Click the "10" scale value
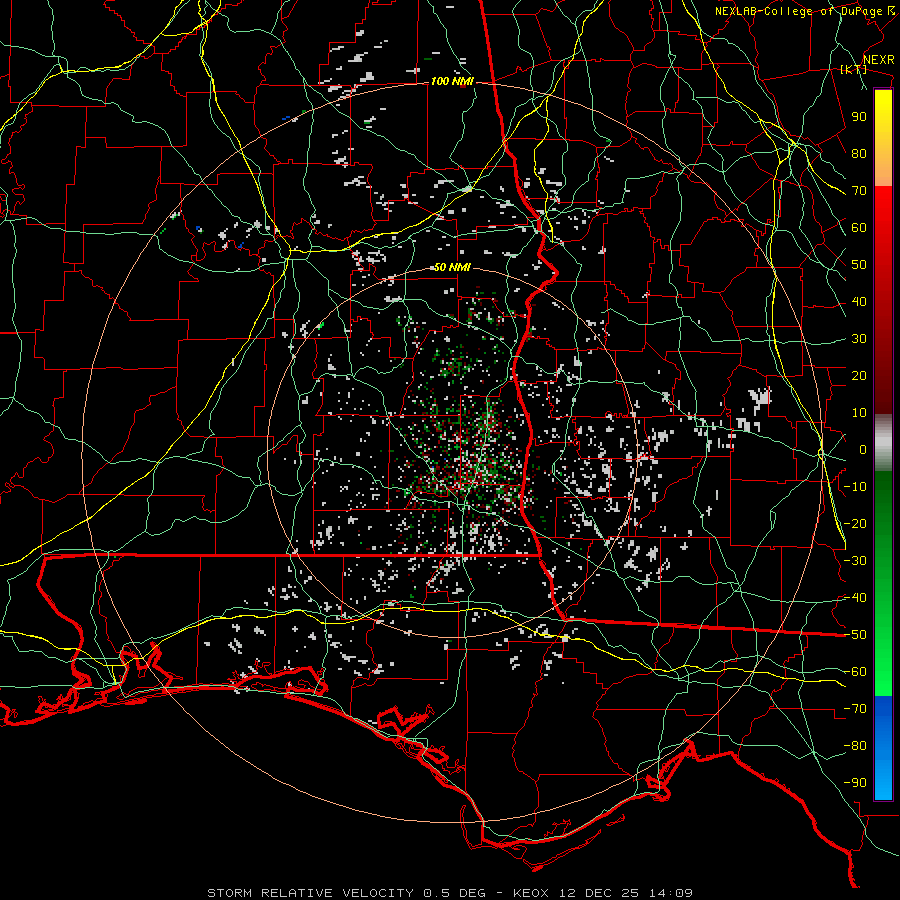 pos(859,413)
